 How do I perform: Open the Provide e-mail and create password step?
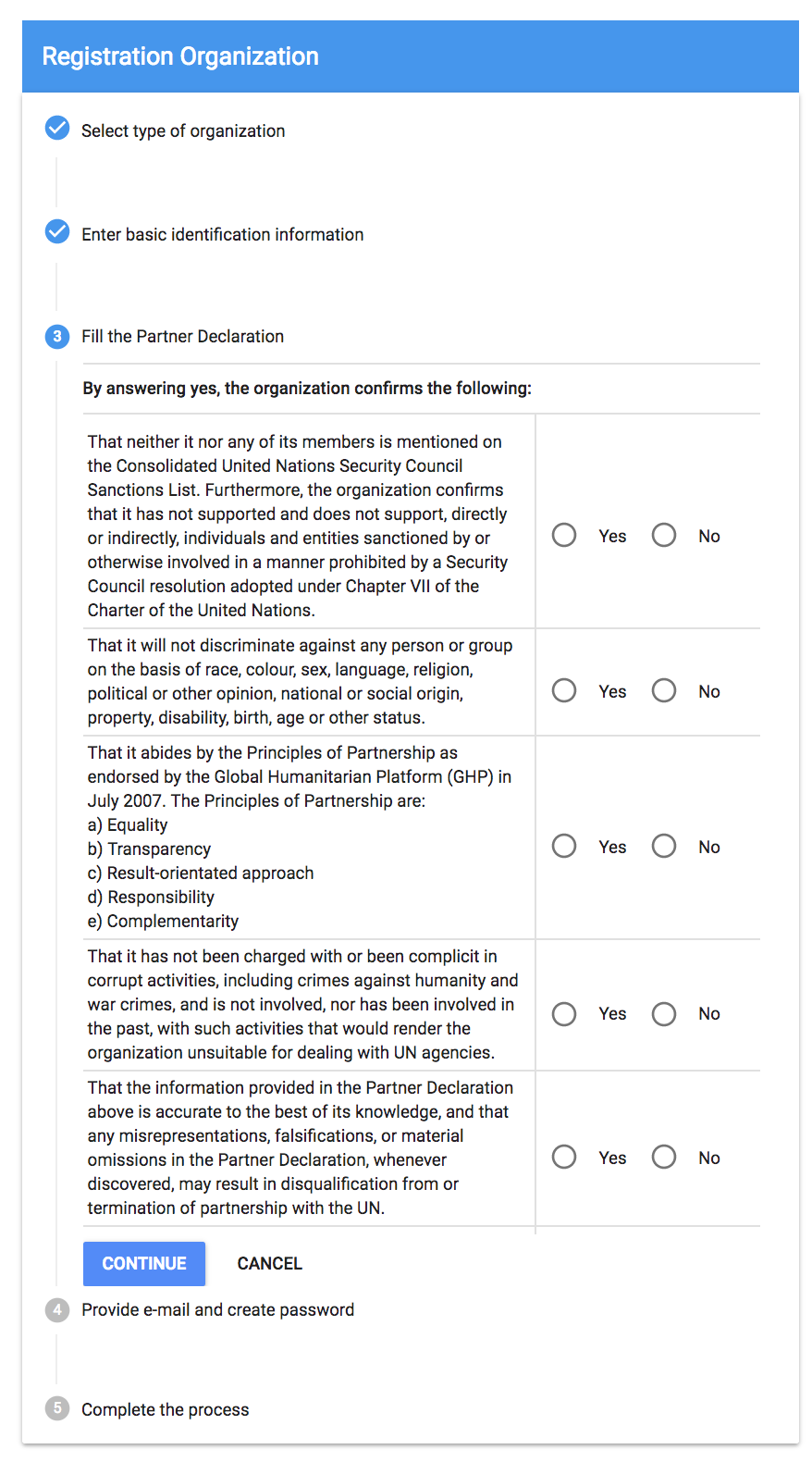pos(217,1310)
